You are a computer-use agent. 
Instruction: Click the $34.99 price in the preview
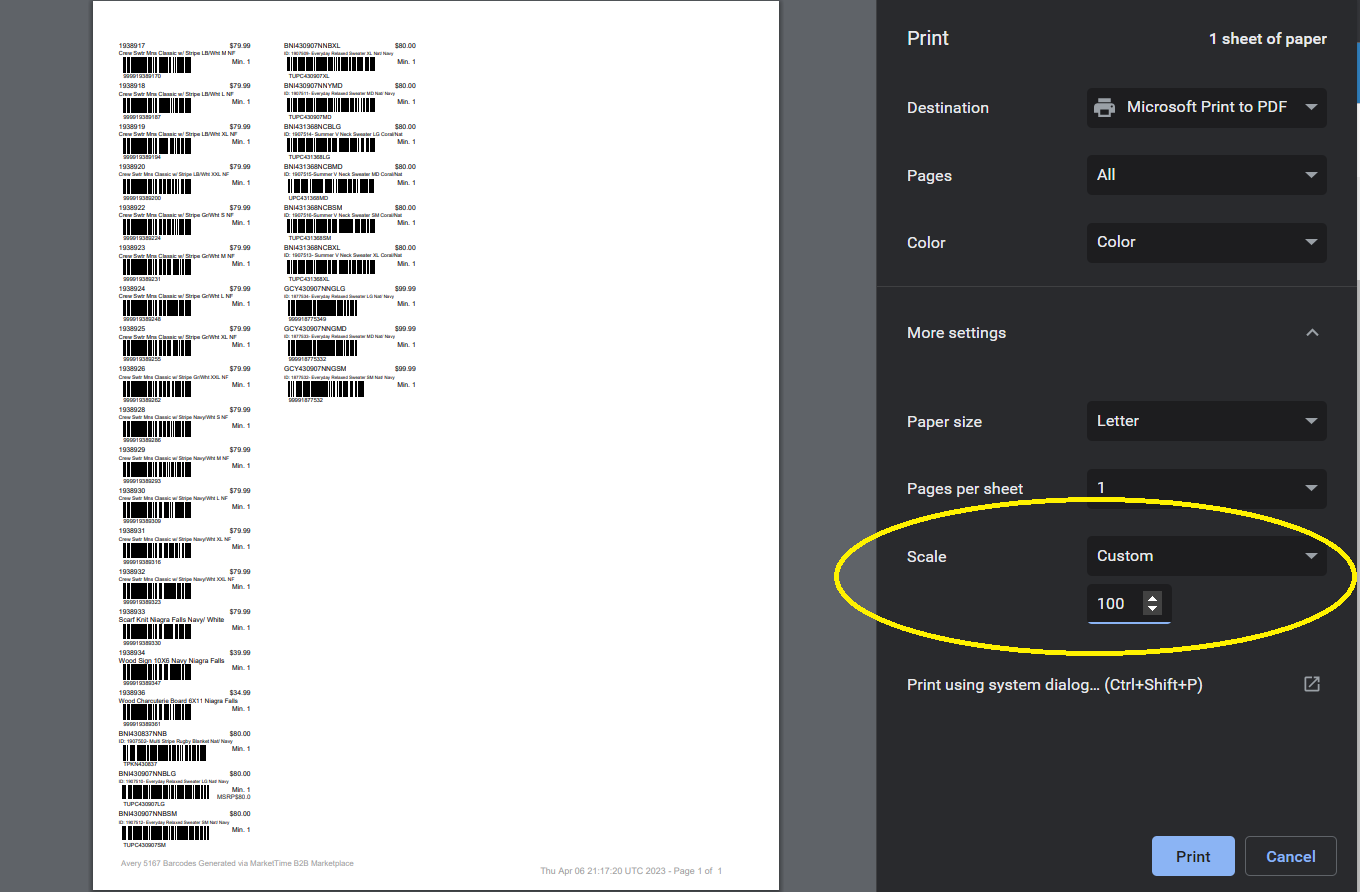pyautogui.click(x=240, y=693)
